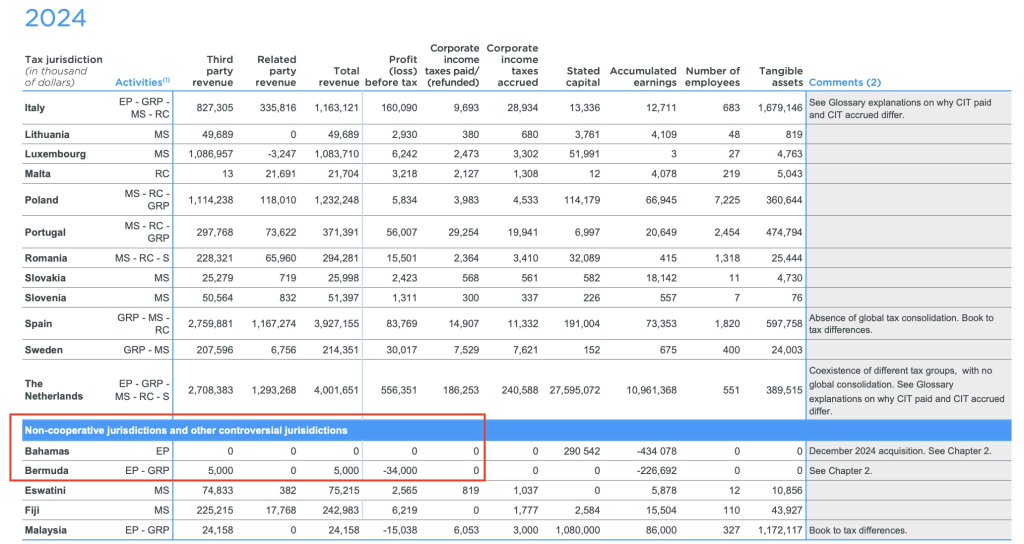Click the 2024 year heading
This screenshot has width=1024, height=544.
(55, 17)
